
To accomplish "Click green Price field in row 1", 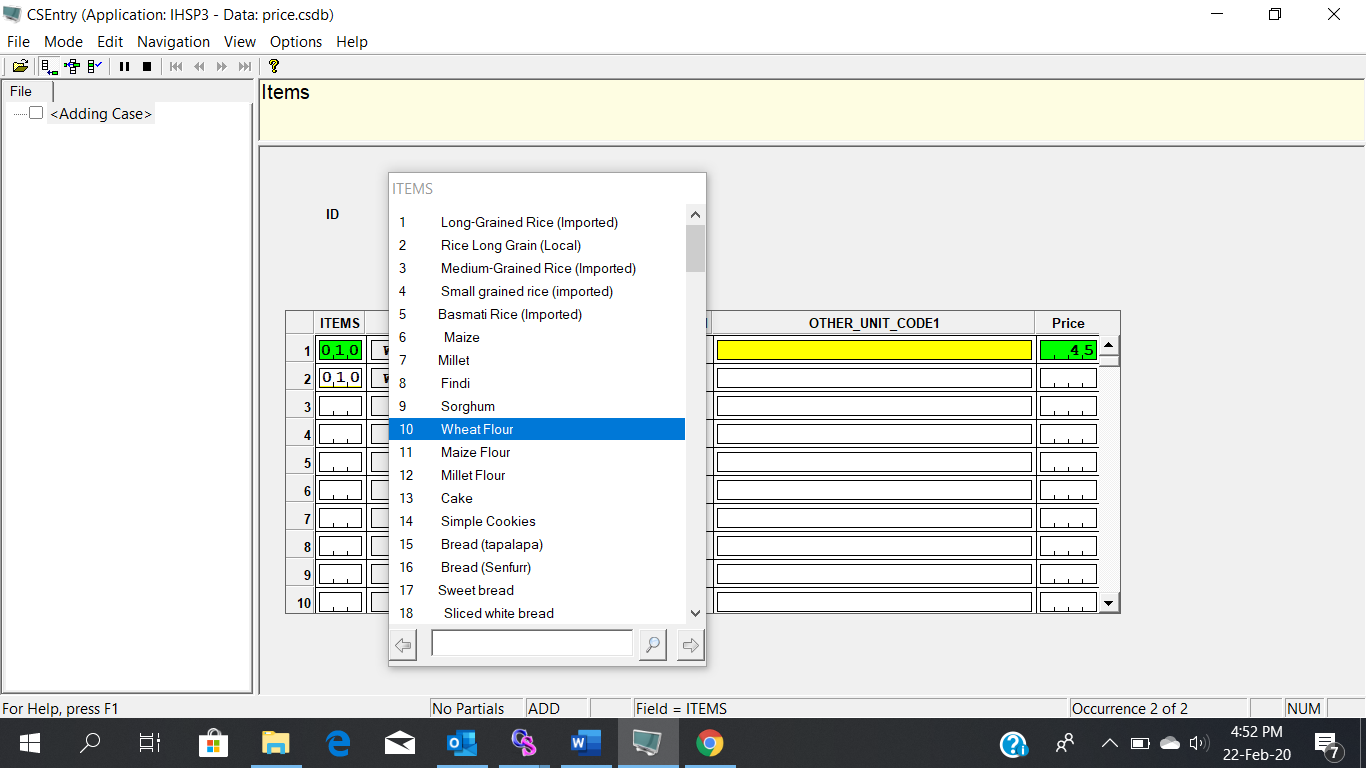I will pos(1068,350).
